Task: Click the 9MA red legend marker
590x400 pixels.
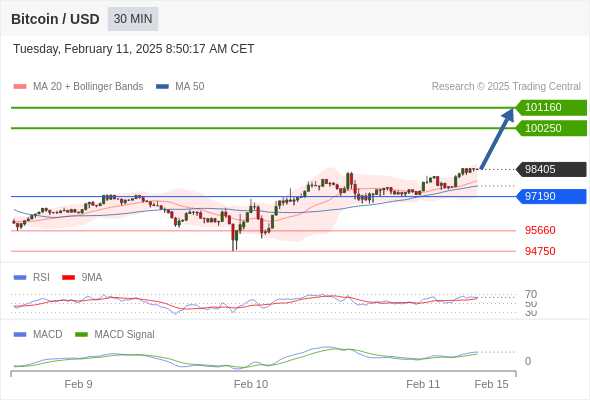Action: point(68,278)
